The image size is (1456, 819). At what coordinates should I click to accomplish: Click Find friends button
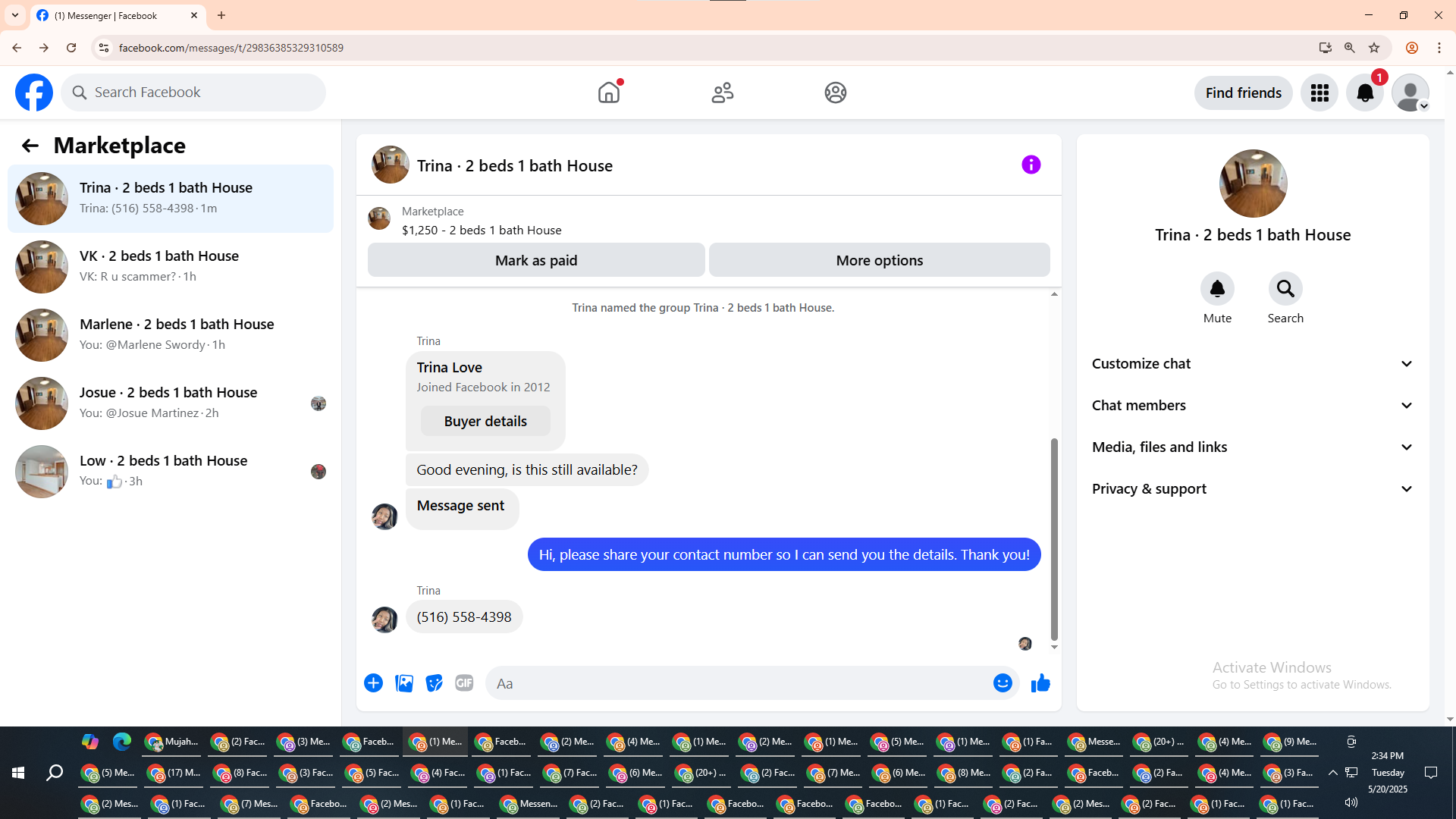(x=1244, y=93)
